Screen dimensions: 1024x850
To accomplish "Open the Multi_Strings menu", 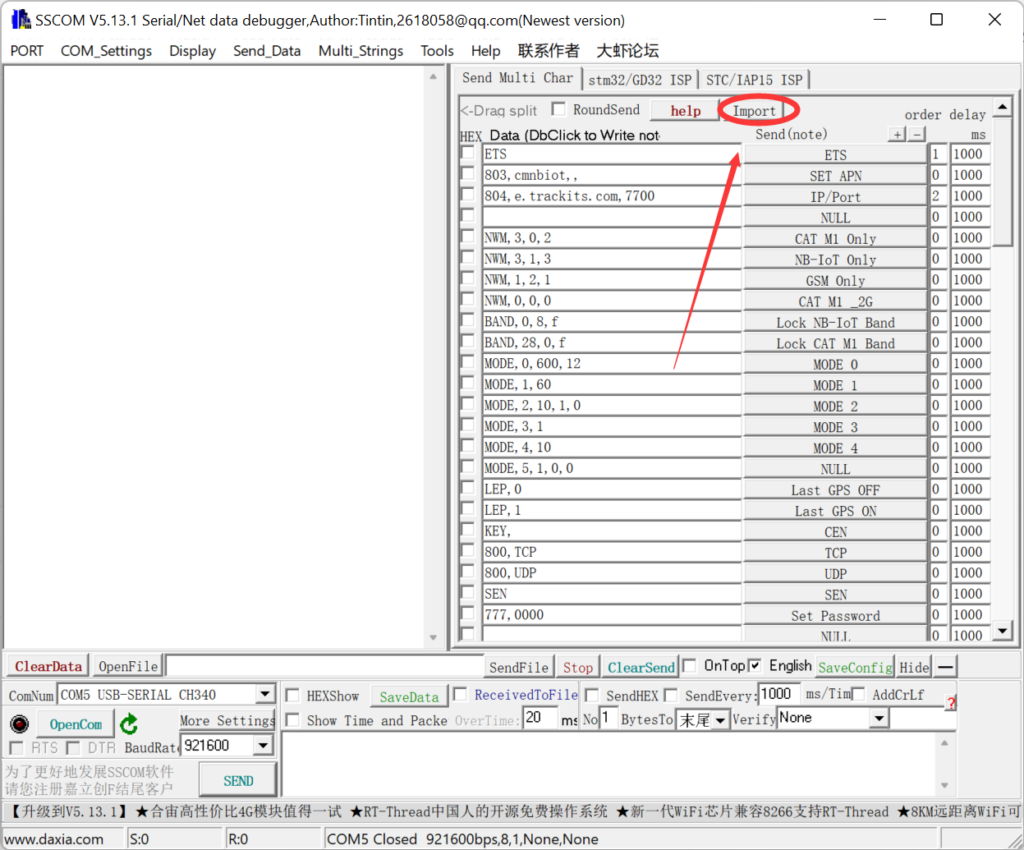I will click(x=360, y=50).
